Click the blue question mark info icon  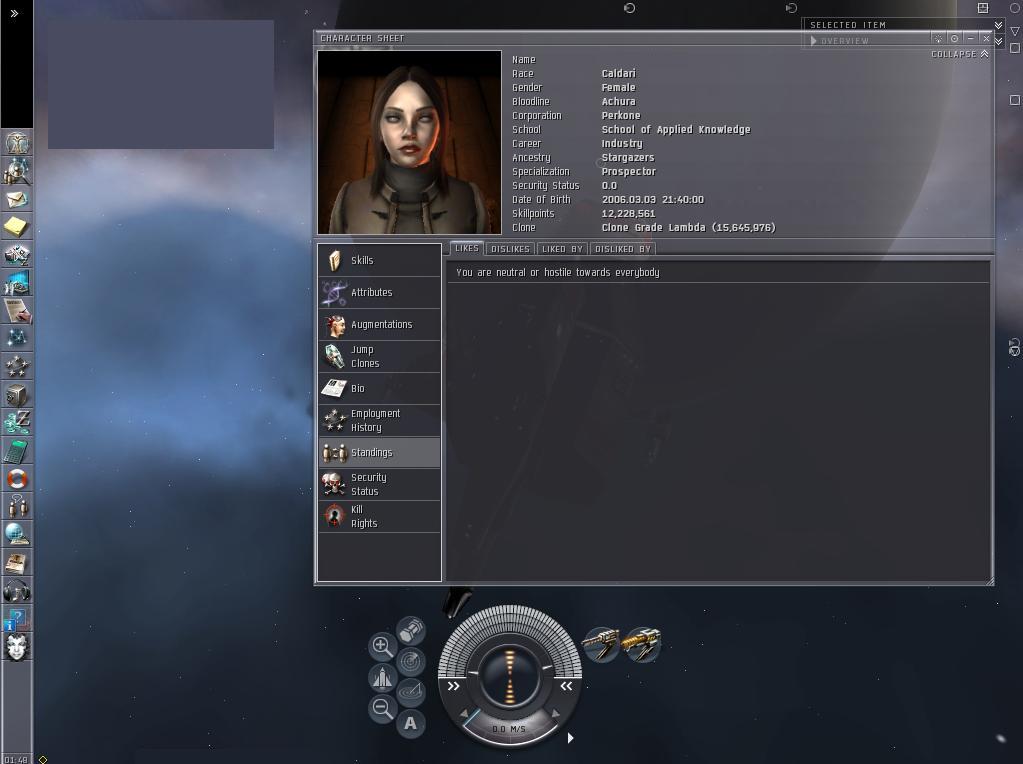pyautogui.click(x=17, y=619)
